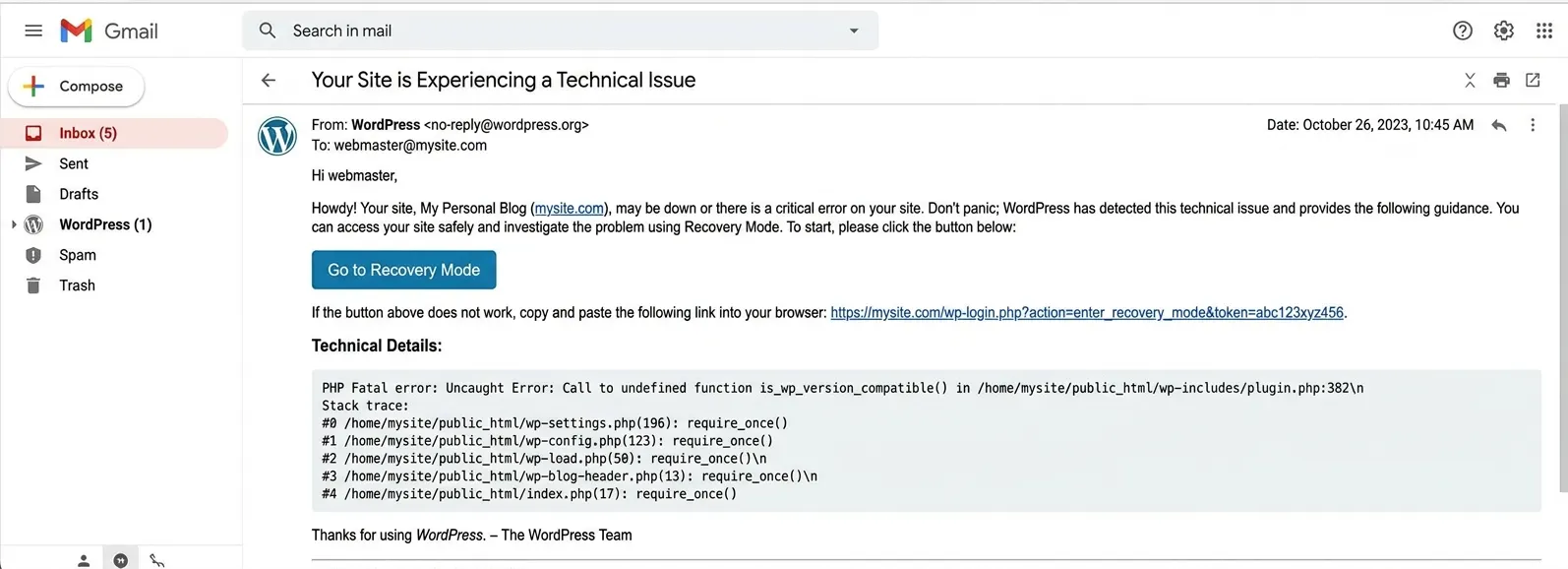Open more options three-dot menu
The image size is (1568, 569).
click(x=1533, y=125)
